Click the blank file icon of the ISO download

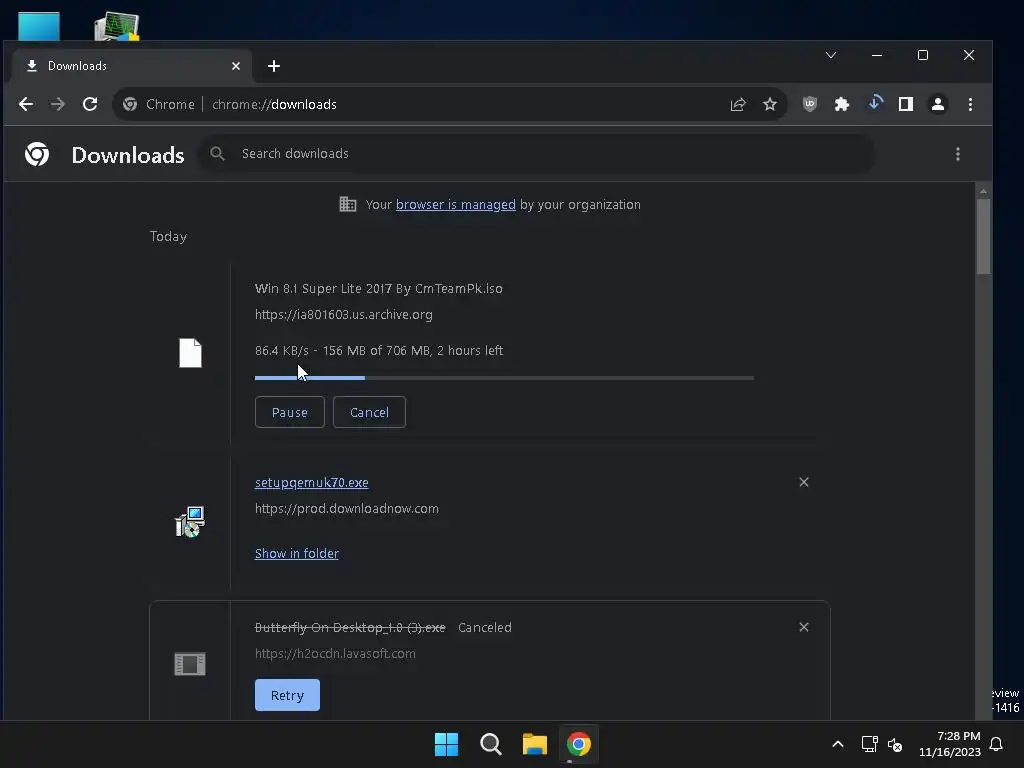coord(190,353)
